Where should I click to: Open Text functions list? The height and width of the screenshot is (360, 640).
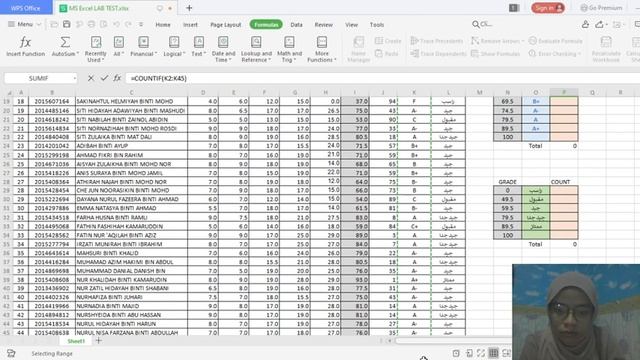[199, 46]
